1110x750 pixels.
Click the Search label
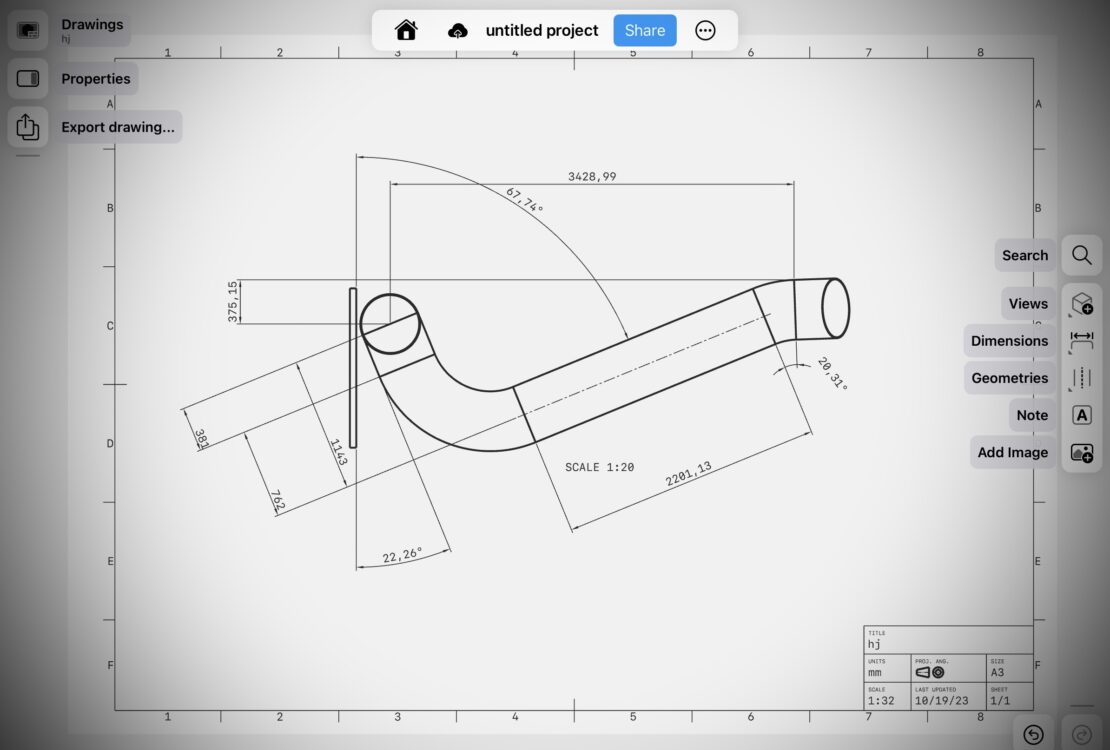click(1024, 255)
